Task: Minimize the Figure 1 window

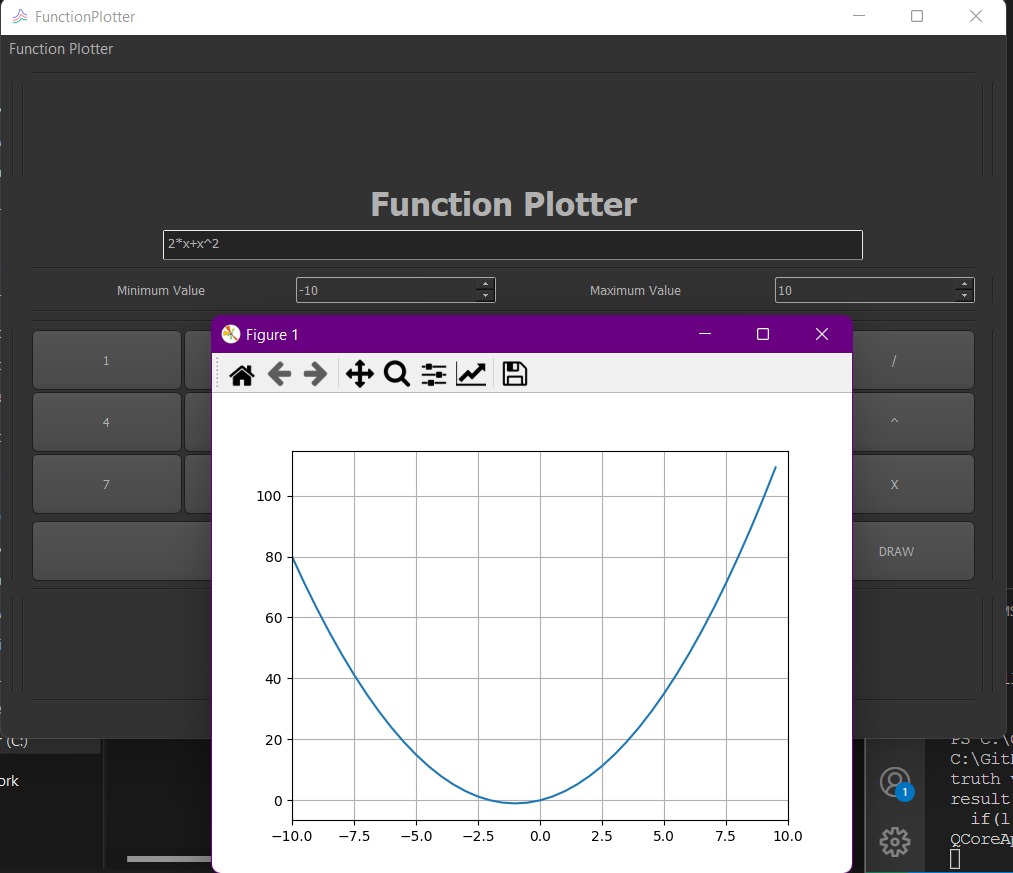Action: 705,334
